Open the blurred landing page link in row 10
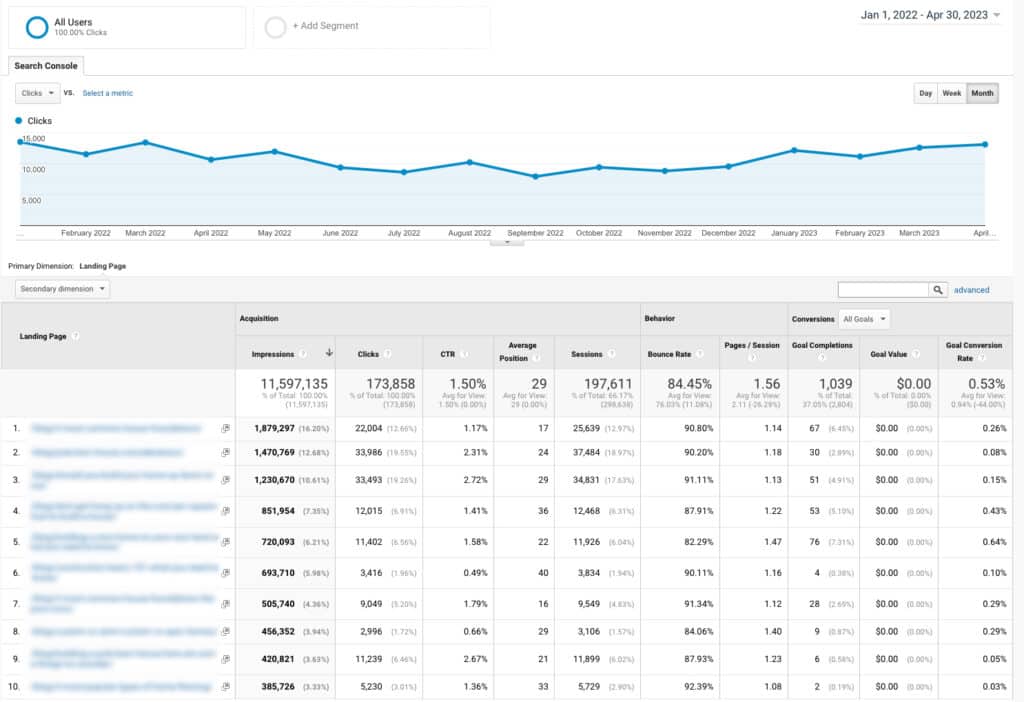This screenshot has width=1024, height=702. (121, 687)
